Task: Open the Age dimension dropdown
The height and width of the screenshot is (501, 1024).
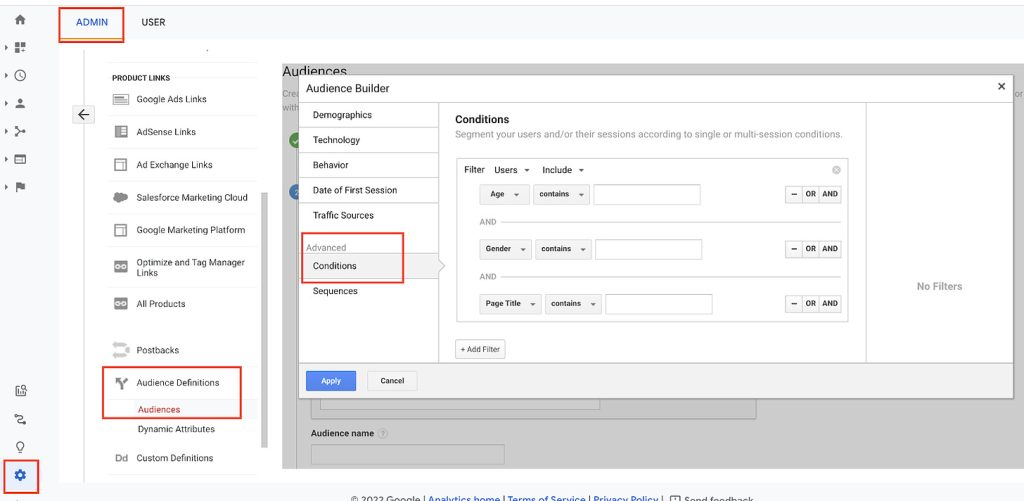Action: point(504,194)
